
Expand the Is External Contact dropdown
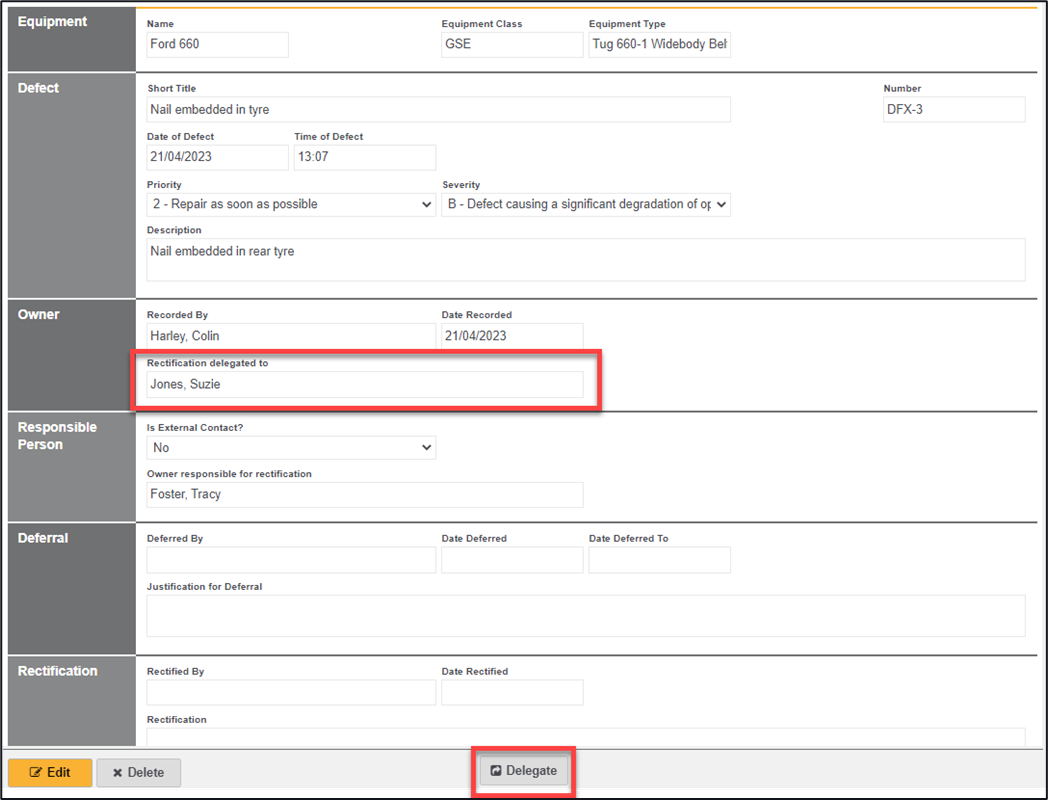[x=291, y=448]
